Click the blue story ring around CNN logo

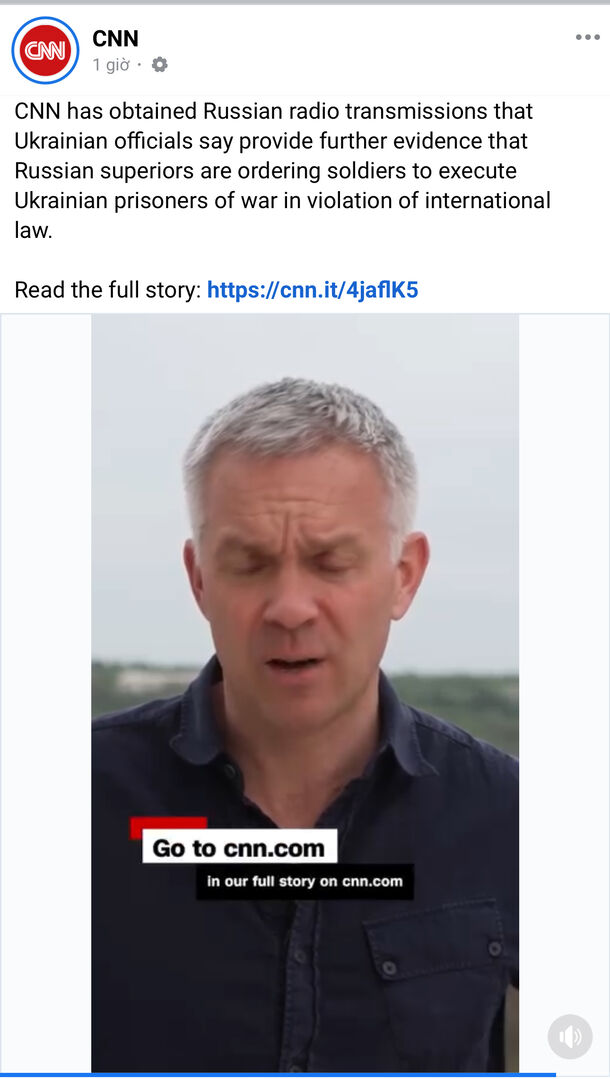[45, 50]
